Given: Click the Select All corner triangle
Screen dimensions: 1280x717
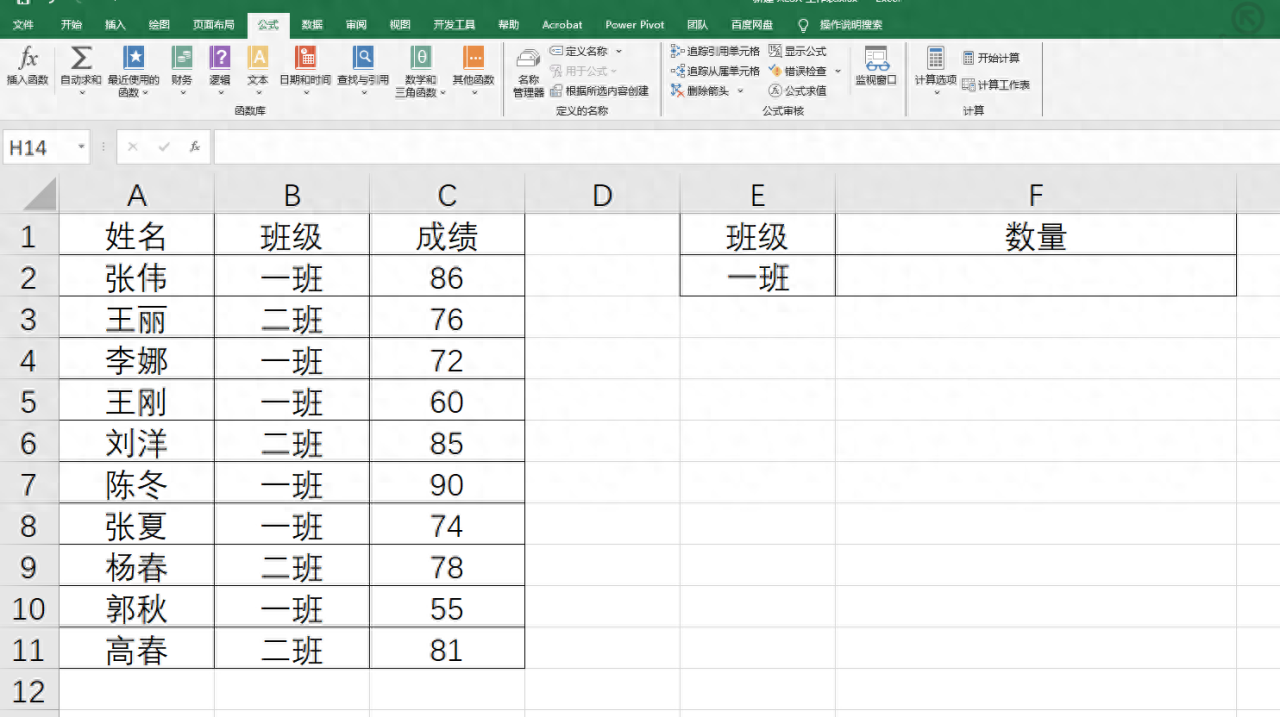Looking at the screenshot, I should point(40,195).
